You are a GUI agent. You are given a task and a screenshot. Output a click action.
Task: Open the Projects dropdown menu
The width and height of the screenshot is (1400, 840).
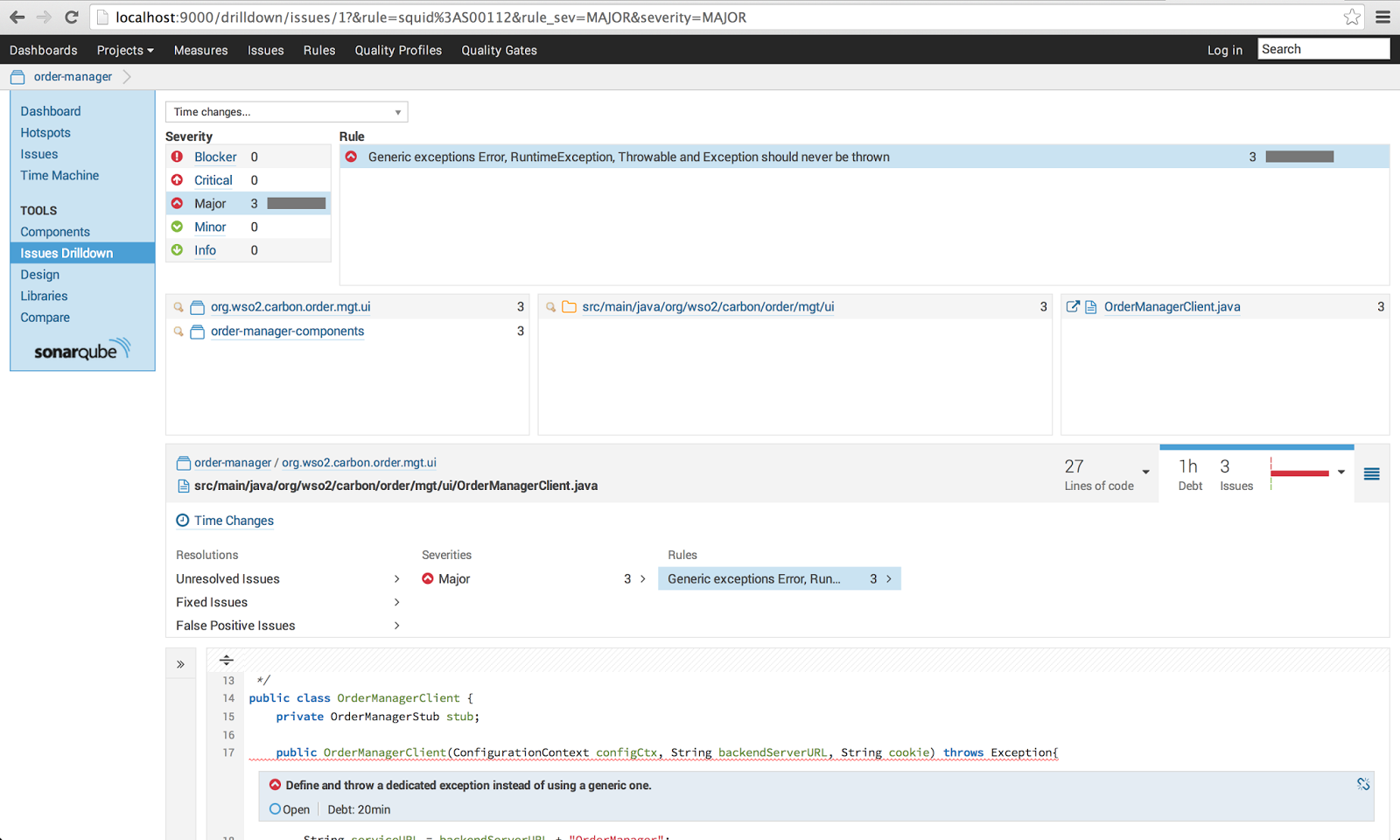124,50
